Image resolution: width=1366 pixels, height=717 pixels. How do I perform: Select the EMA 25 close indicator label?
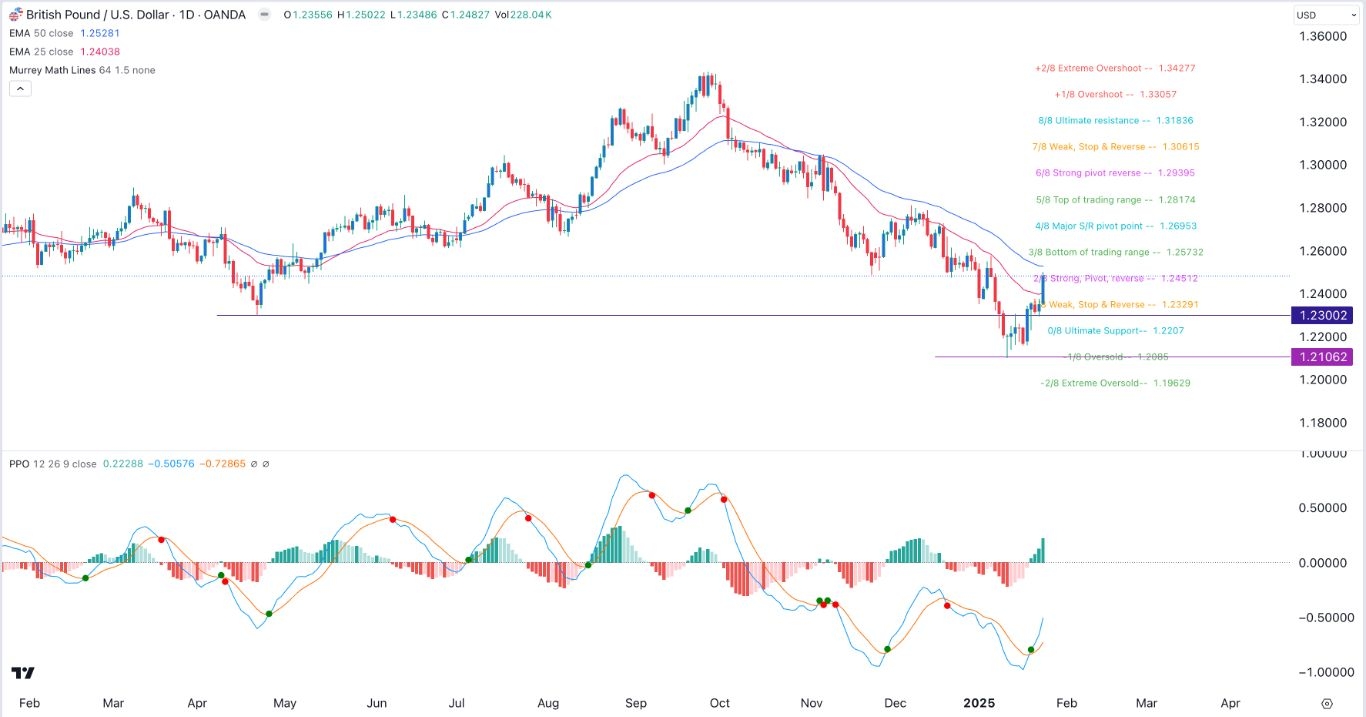(44, 51)
